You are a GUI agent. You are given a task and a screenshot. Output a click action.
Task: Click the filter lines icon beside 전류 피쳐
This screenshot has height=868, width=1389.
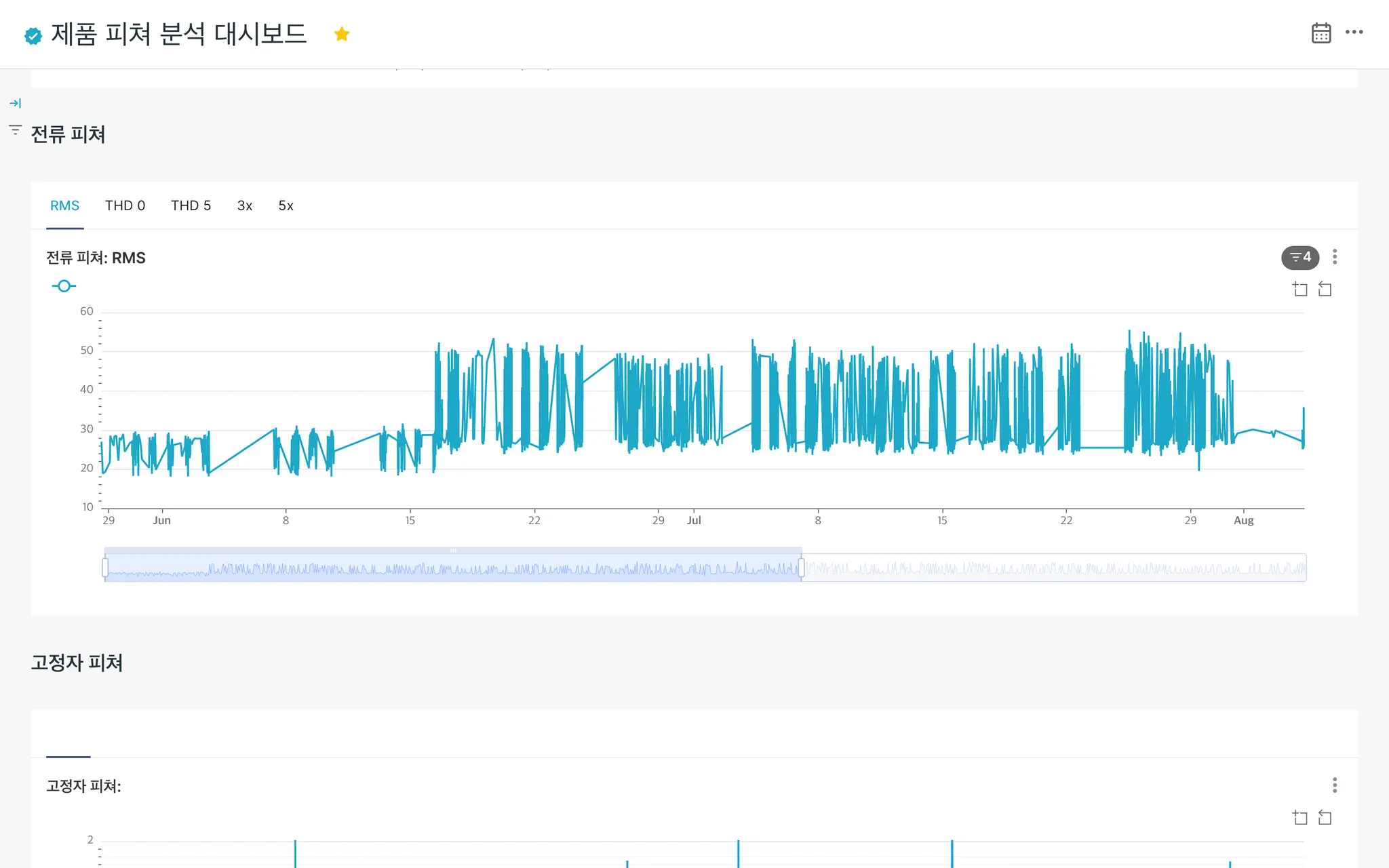click(15, 130)
